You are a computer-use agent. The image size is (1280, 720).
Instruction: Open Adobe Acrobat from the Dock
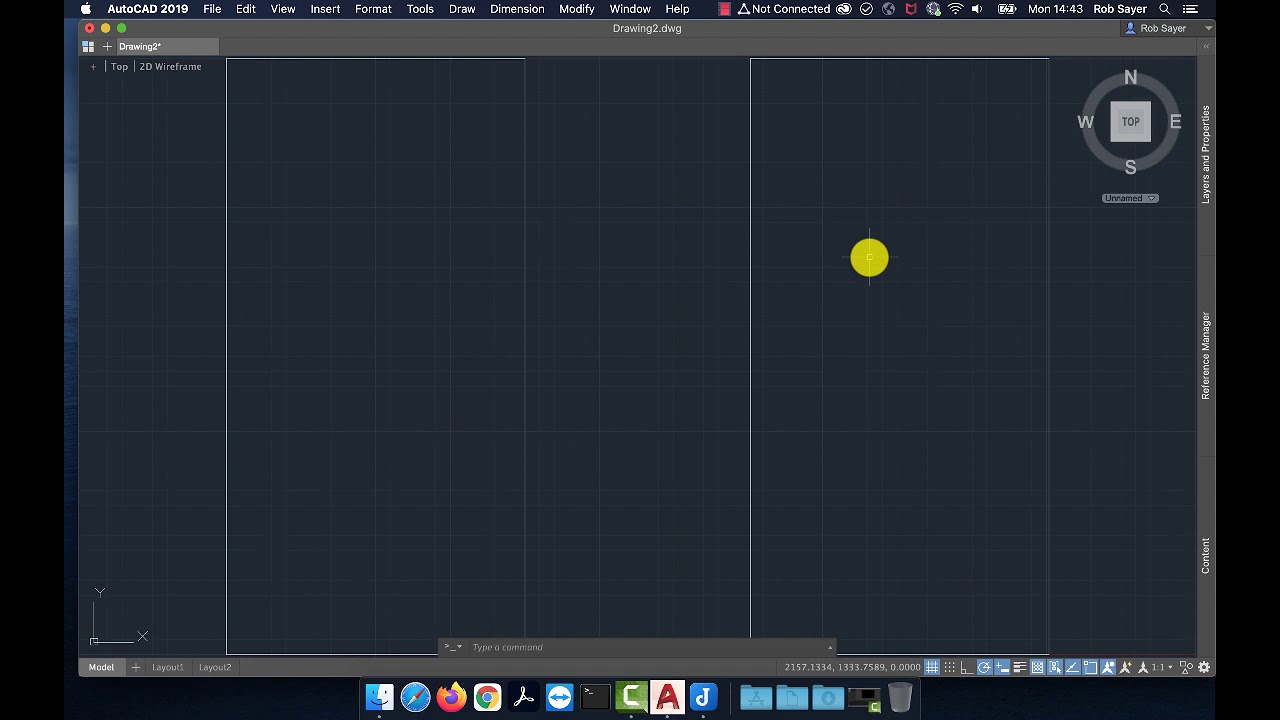point(524,697)
